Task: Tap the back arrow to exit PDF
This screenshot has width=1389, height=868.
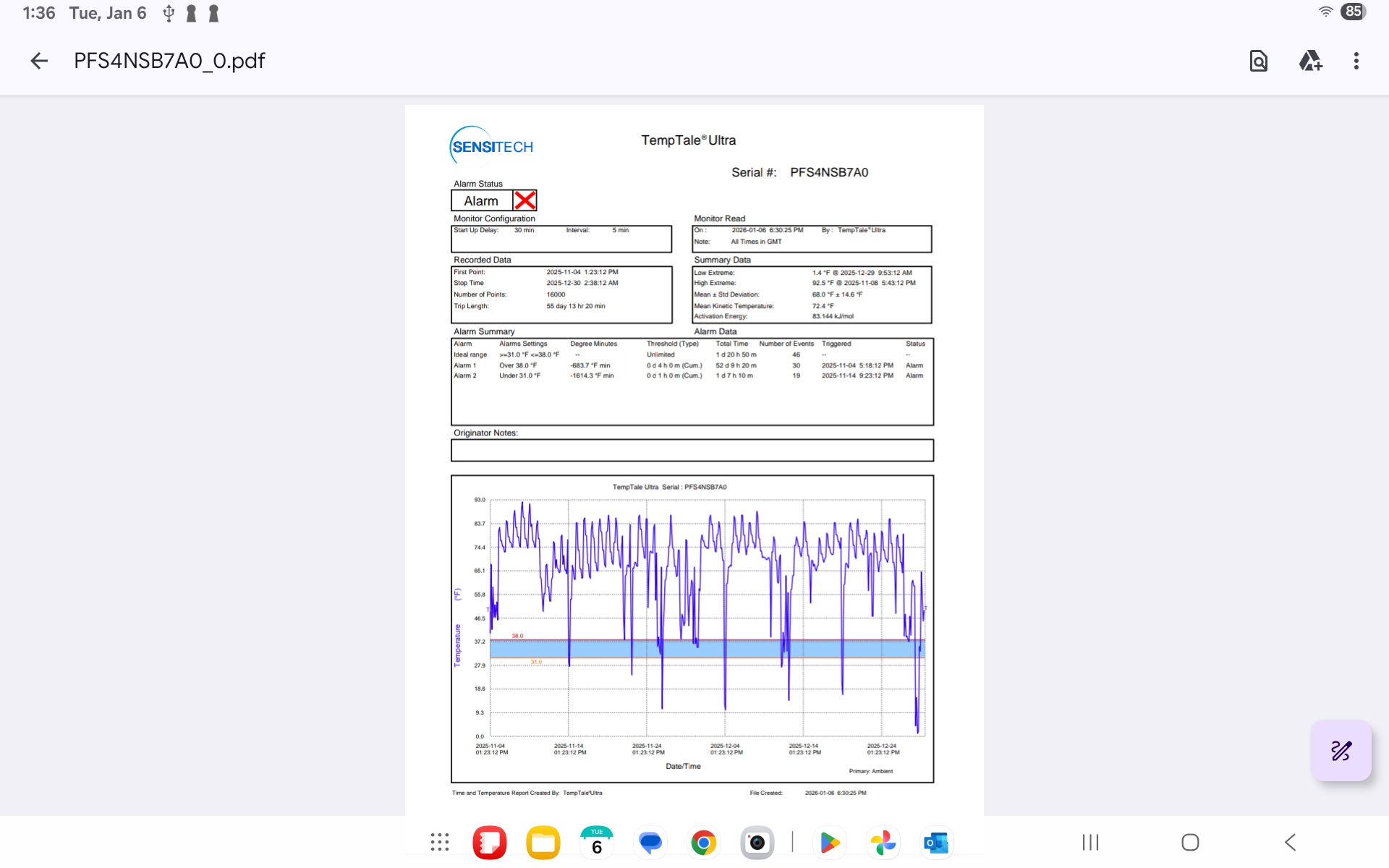Action: pos(39,61)
